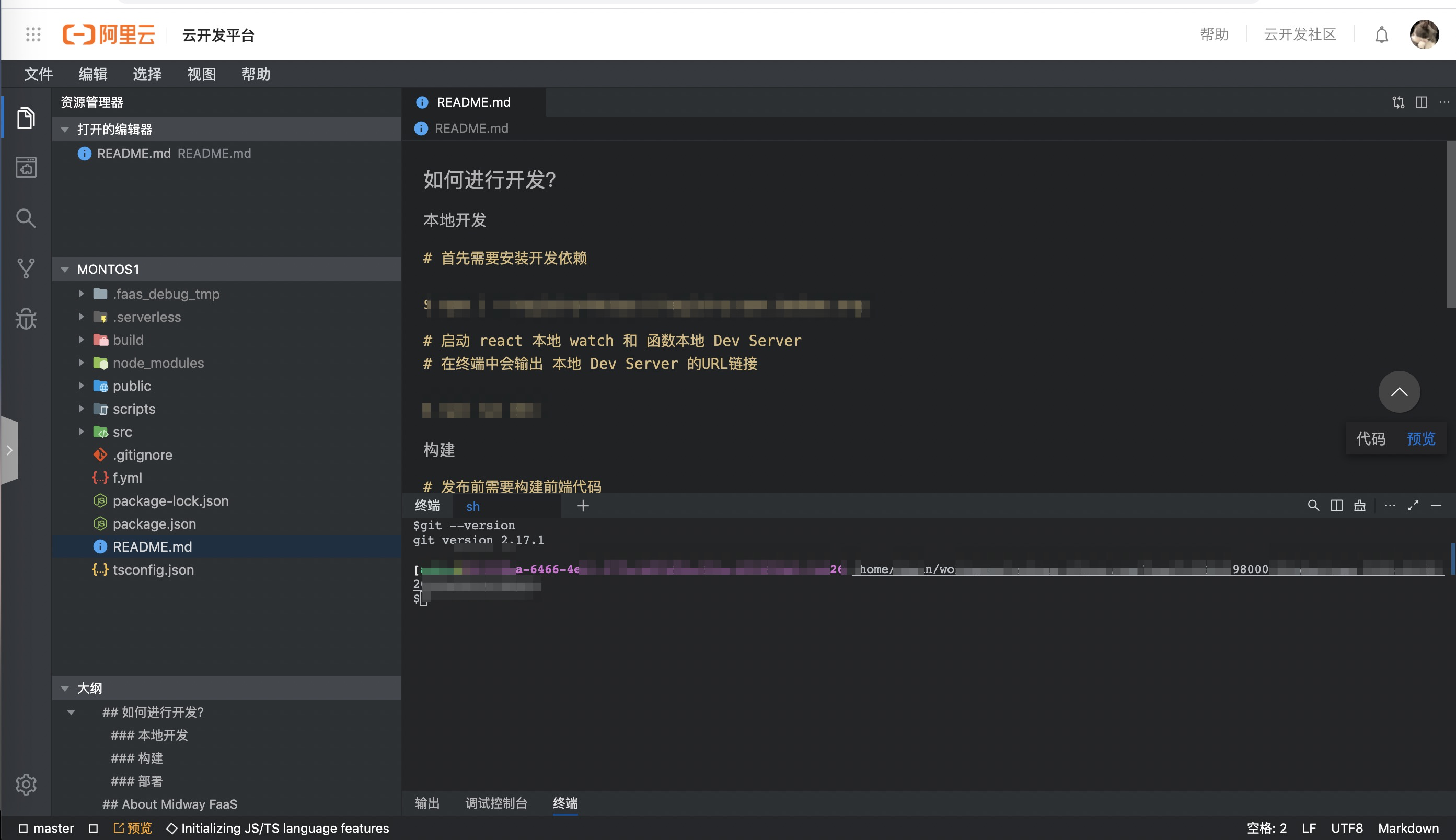
Task: Switch to the 调试控制台 tab
Action: [x=496, y=802]
